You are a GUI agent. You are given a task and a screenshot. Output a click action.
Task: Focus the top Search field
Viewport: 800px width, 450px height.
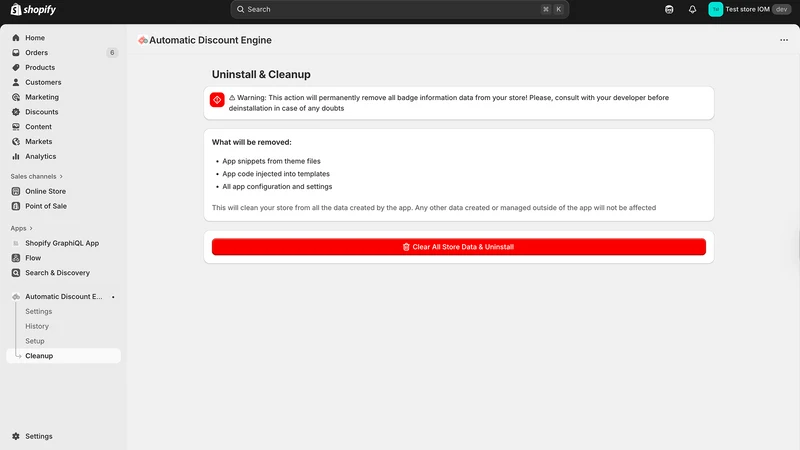[399, 9]
